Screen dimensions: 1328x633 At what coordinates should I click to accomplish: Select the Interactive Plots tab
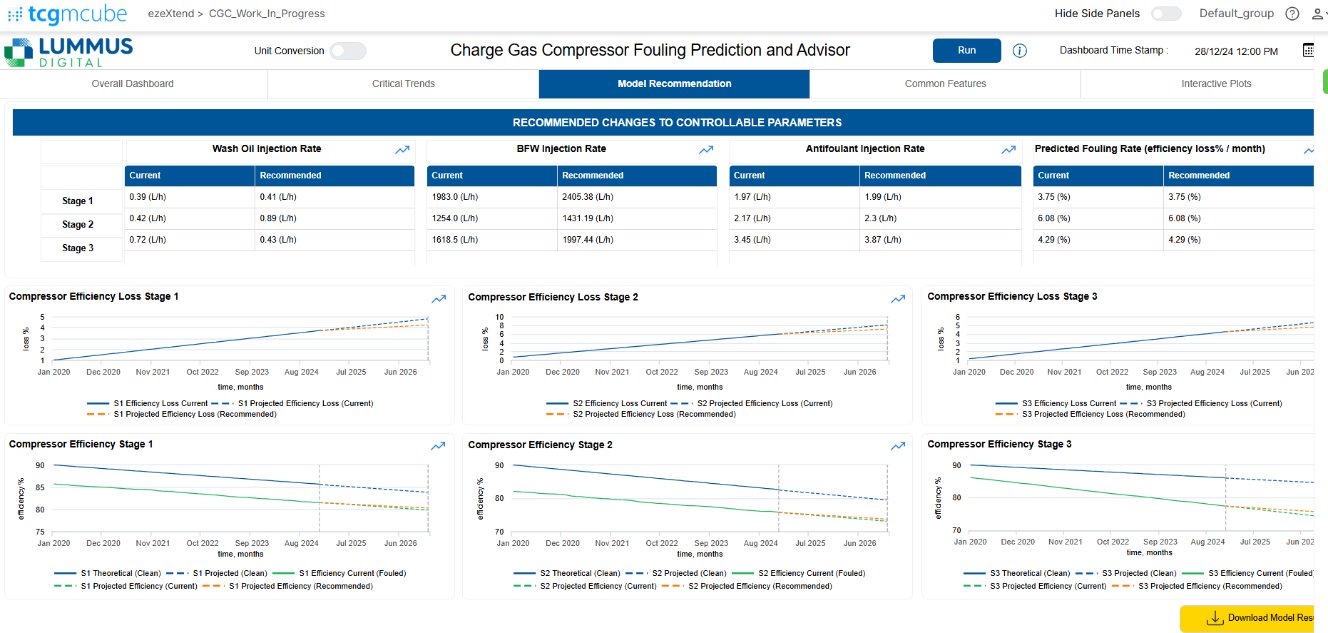coord(1215,84)
